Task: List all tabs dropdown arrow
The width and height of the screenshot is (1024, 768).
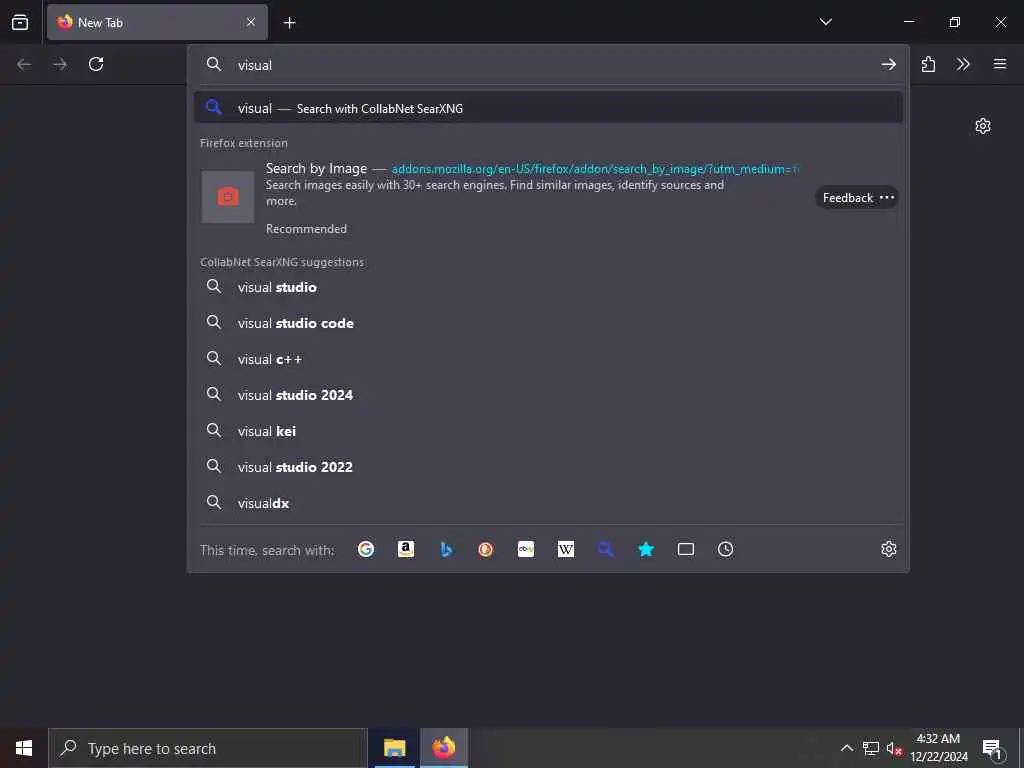Action: pyautogui.click(x=825, y=22)
